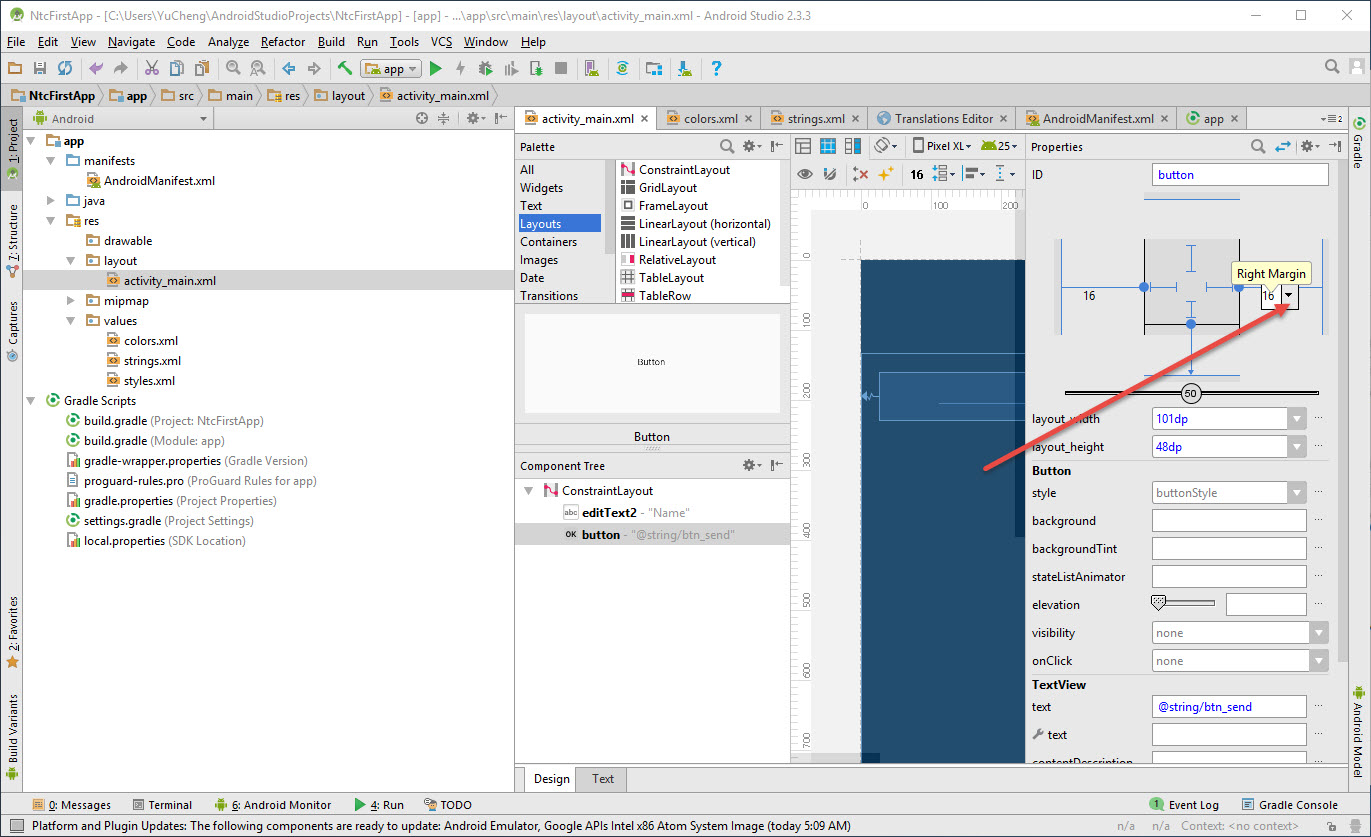Click Clear All Constraints icon
Viewport: 1371px width, 837px height.
pyautogui.click(x=860, y=174)
